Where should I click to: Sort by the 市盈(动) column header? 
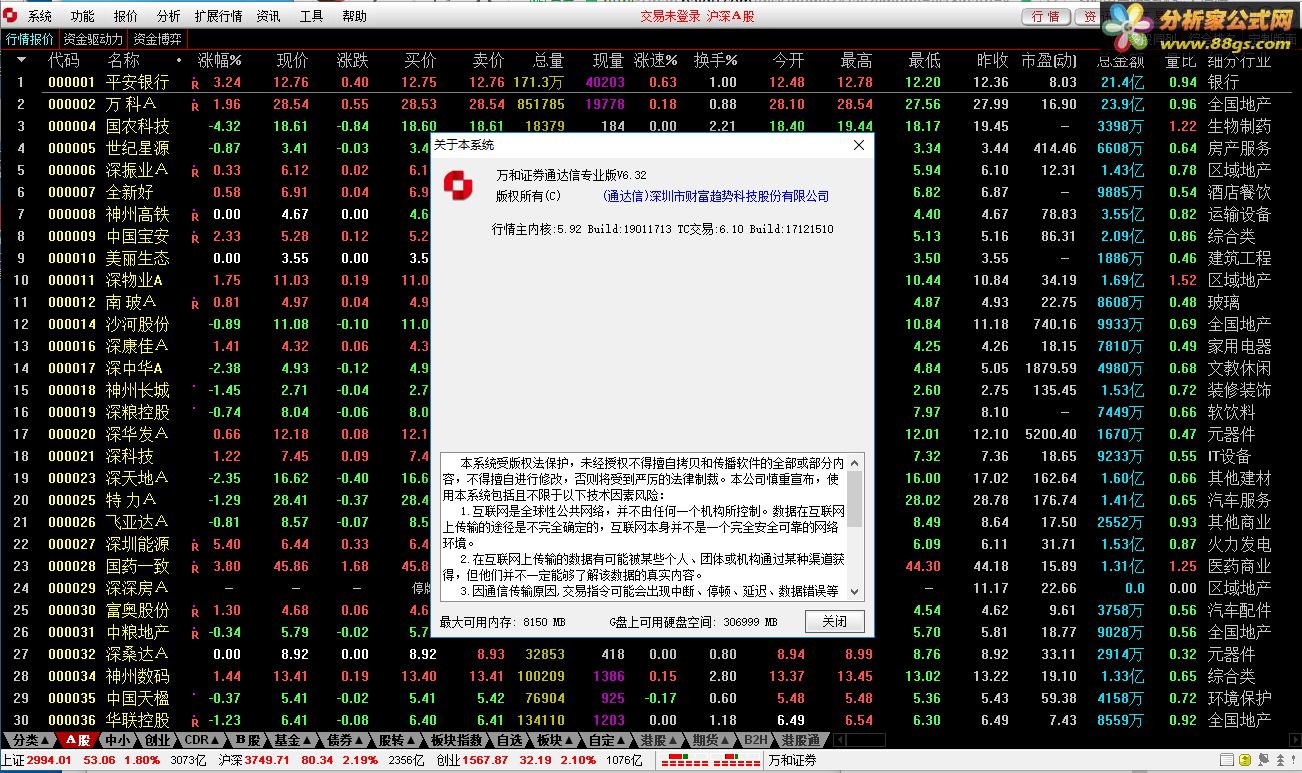pos(1049,60)
